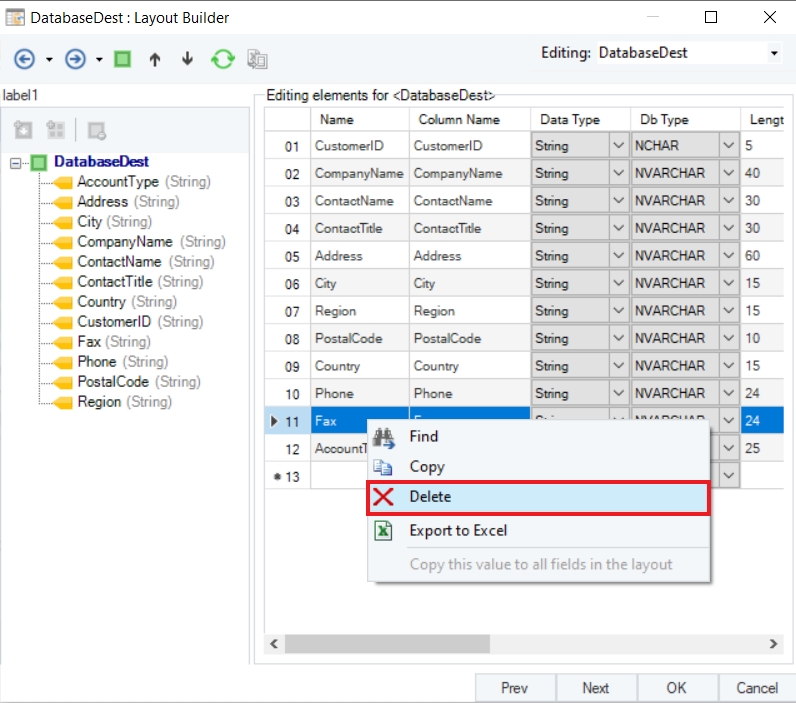Viewport: 796px width, 703px height.
Task: Click the Name cell of row 03
Action: (358, 201)
